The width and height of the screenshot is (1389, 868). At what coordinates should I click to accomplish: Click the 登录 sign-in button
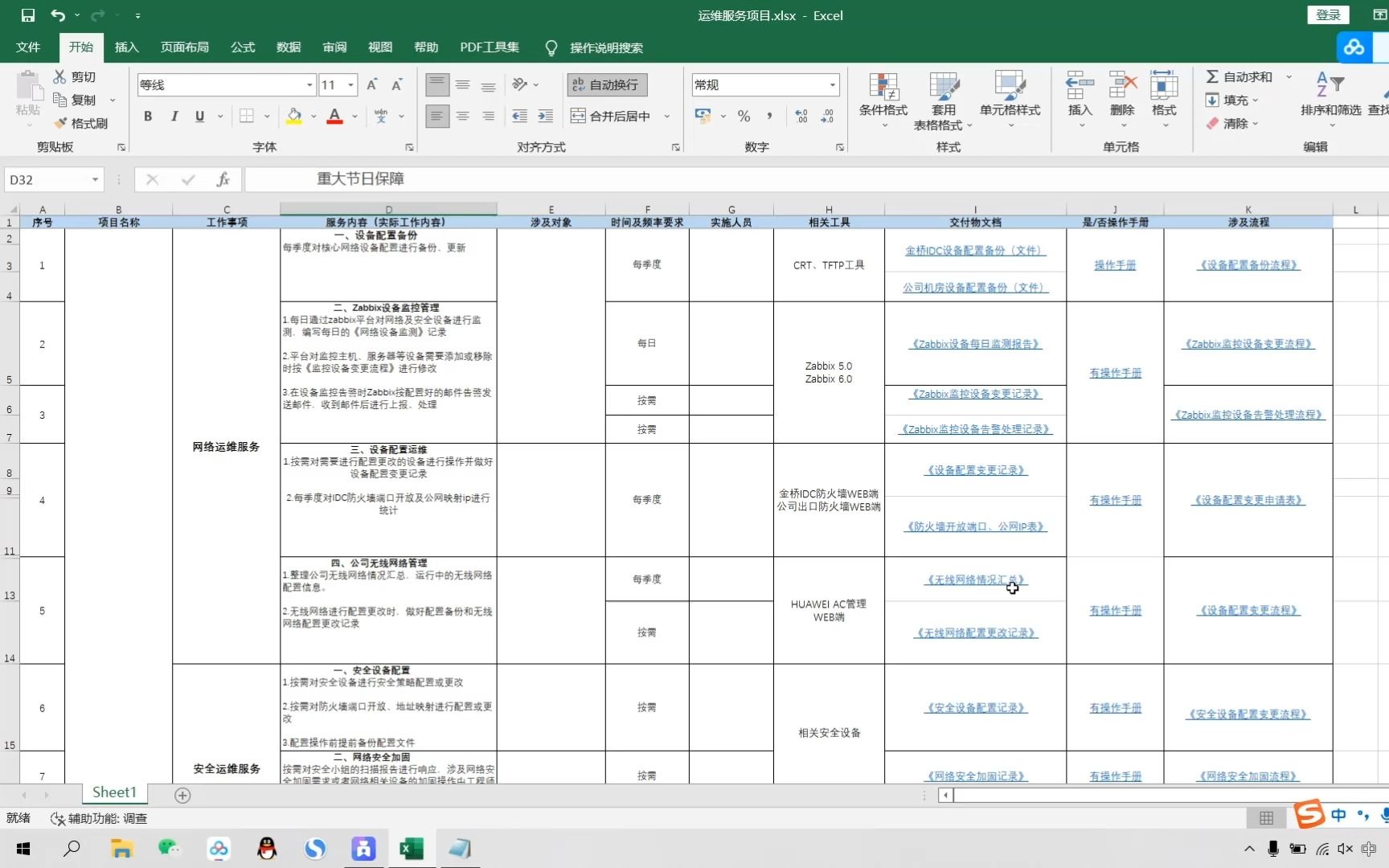click(1328, 14)
